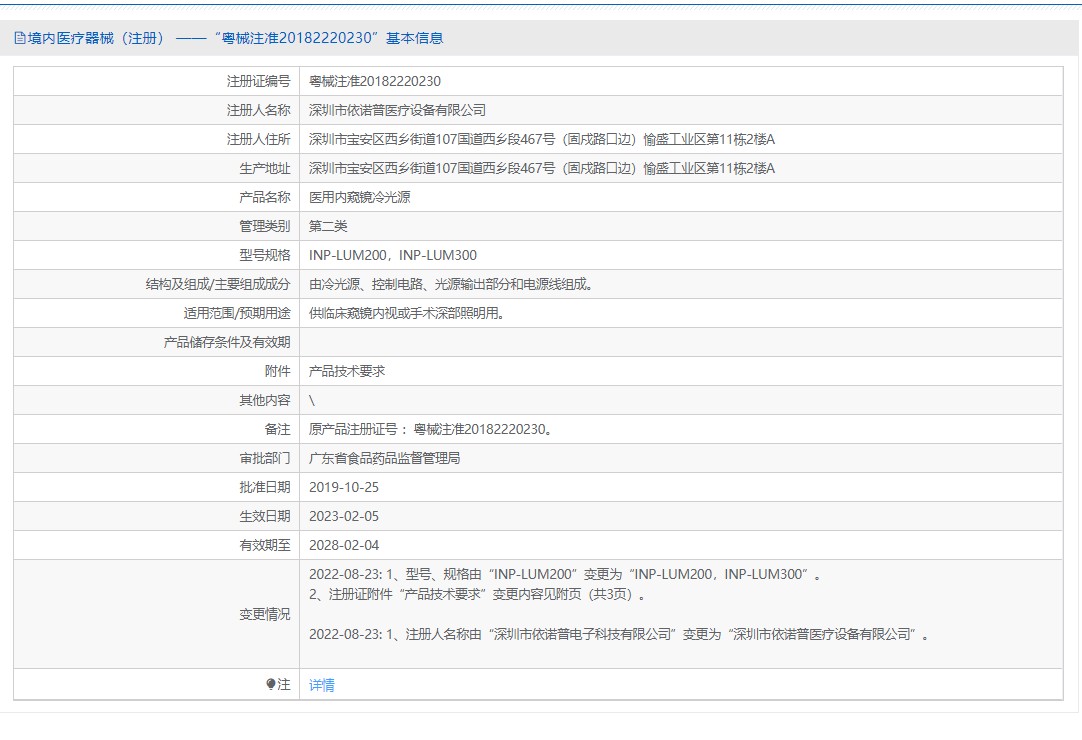Click the 变更情况 label
1082x740 pixels.
265,614
